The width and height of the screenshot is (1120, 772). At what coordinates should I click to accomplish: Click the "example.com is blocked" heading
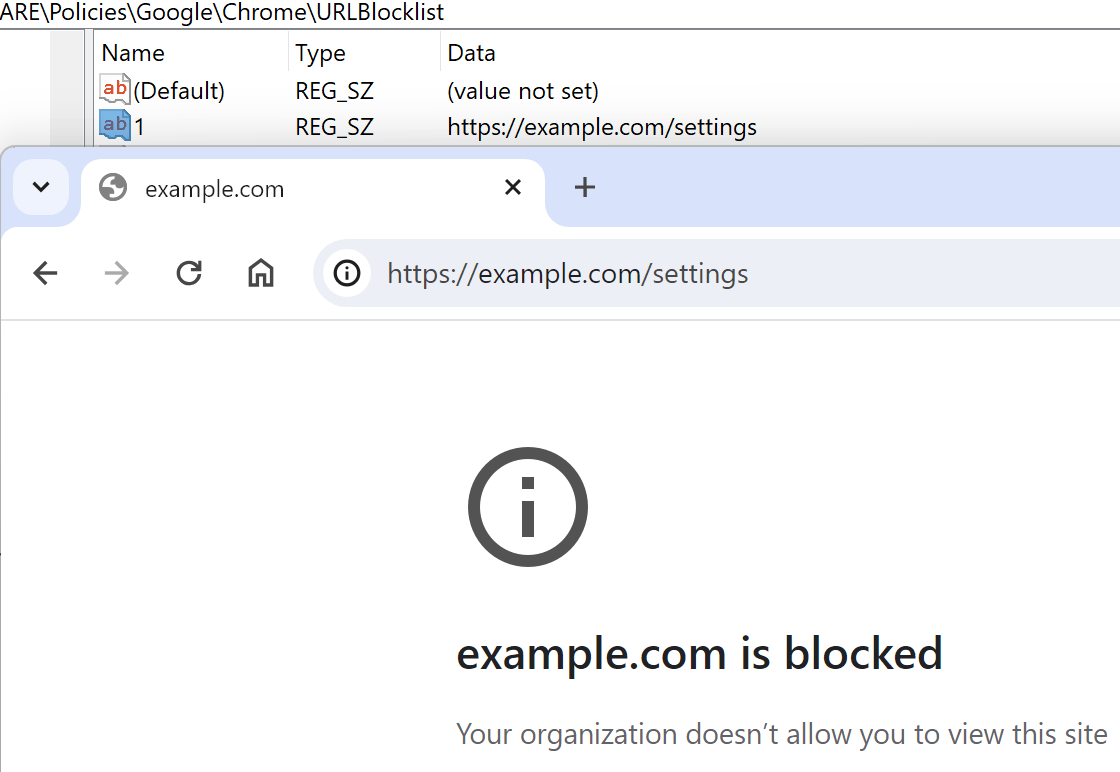pyautogui.click(x=699, y=653)
